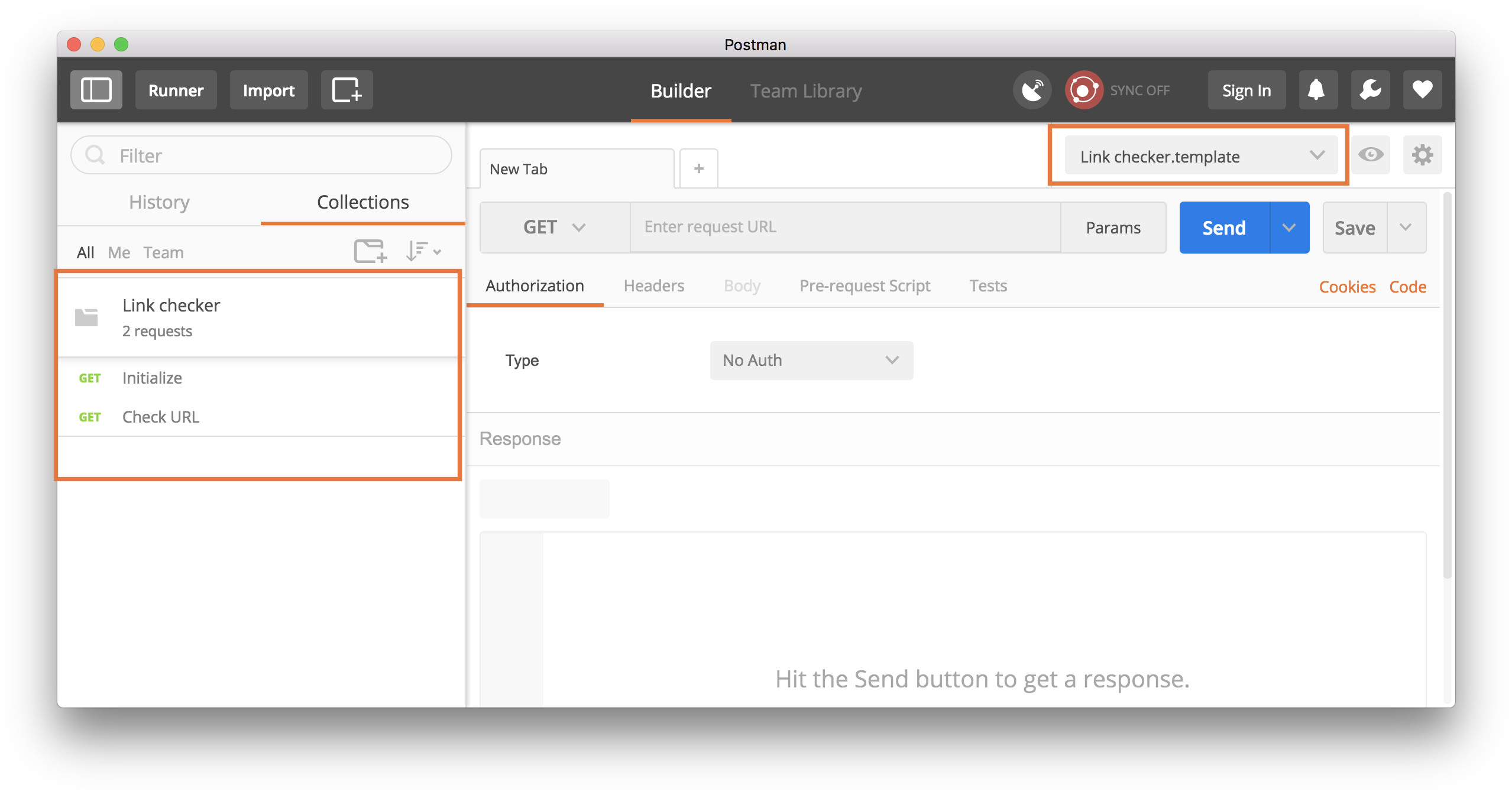Viewport: 1512px width, 795px height.
Task: Click the Type label in Authorization
Action: pos(522,360)
